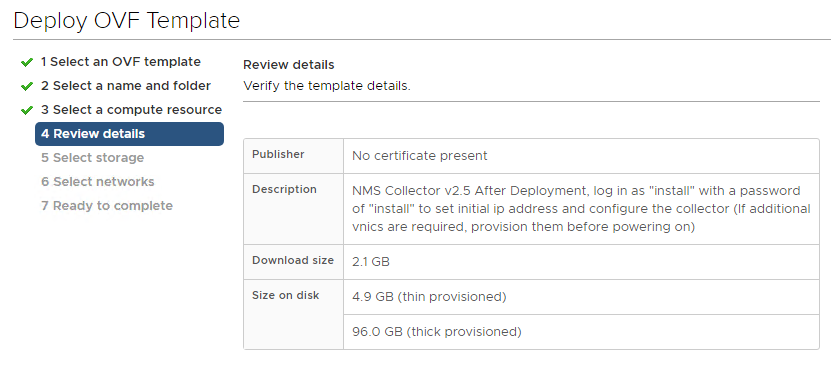Click the No certificate present value

(x=420, y=156)
